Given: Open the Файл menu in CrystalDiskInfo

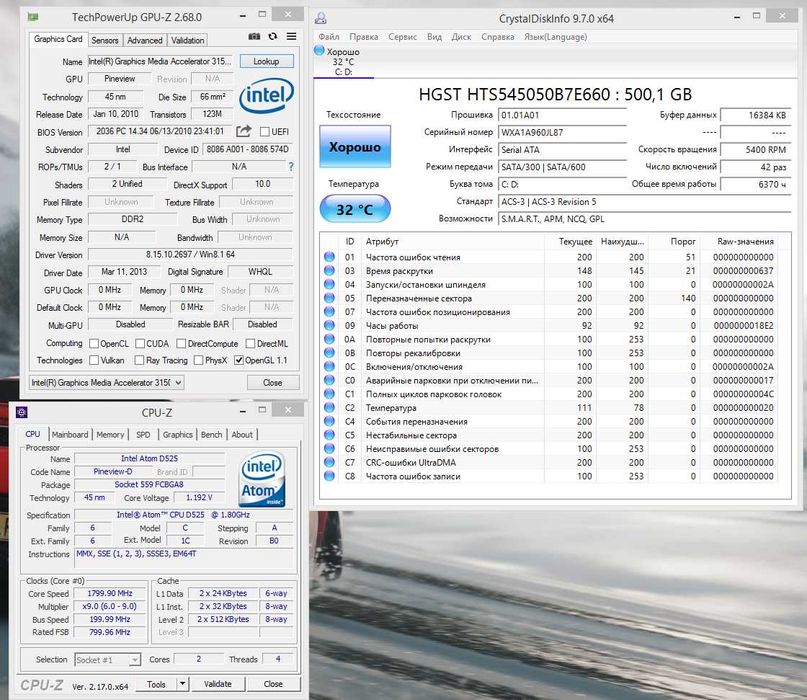Looking at the screenshot, I should click(329, 37).
